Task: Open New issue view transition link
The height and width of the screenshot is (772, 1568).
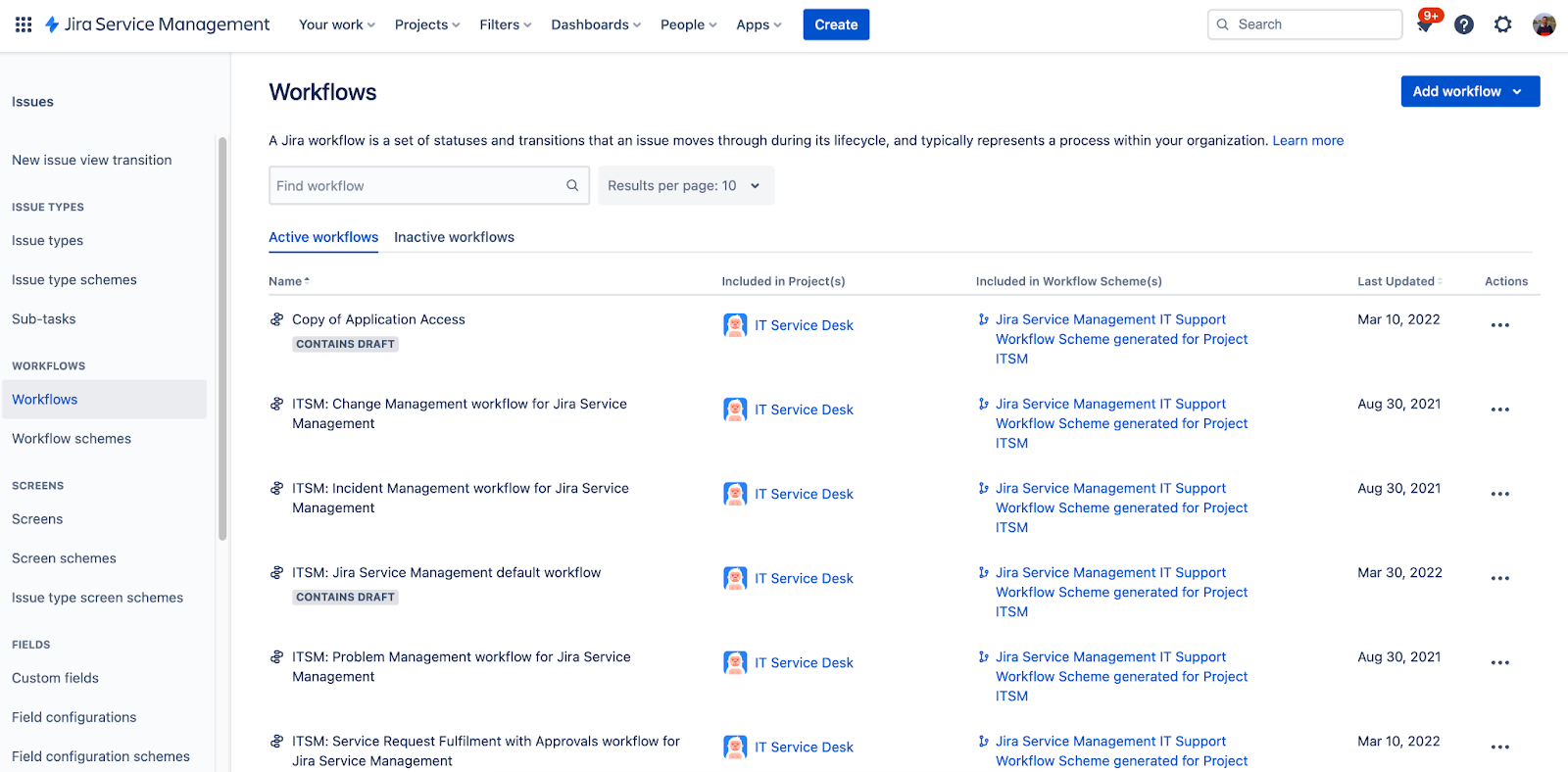Action: click(92, 161)
